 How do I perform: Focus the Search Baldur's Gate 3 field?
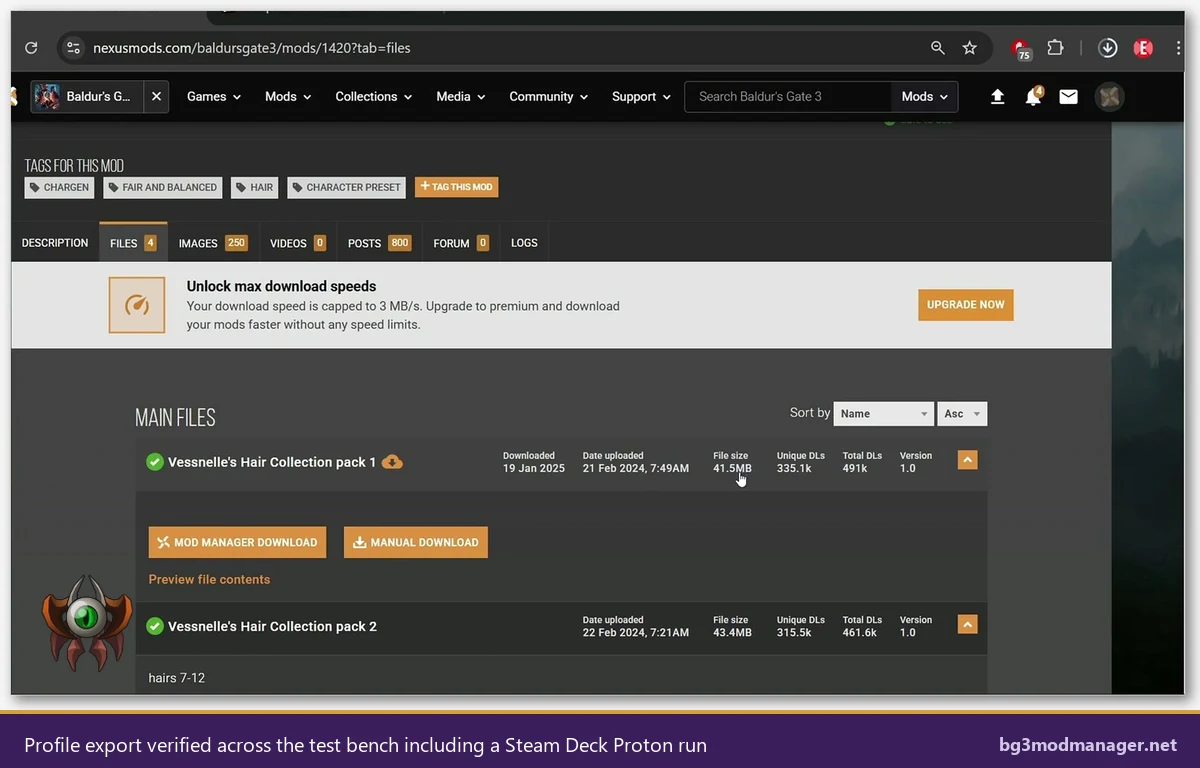788,97
